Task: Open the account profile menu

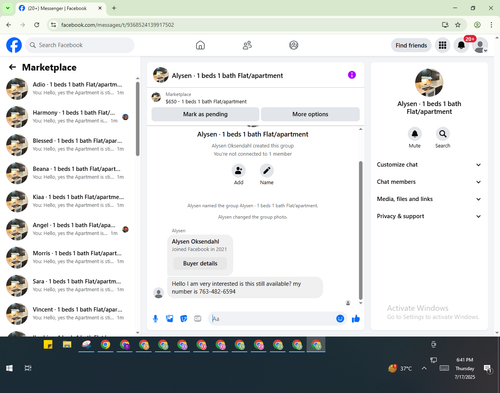Action: [480, 45]
